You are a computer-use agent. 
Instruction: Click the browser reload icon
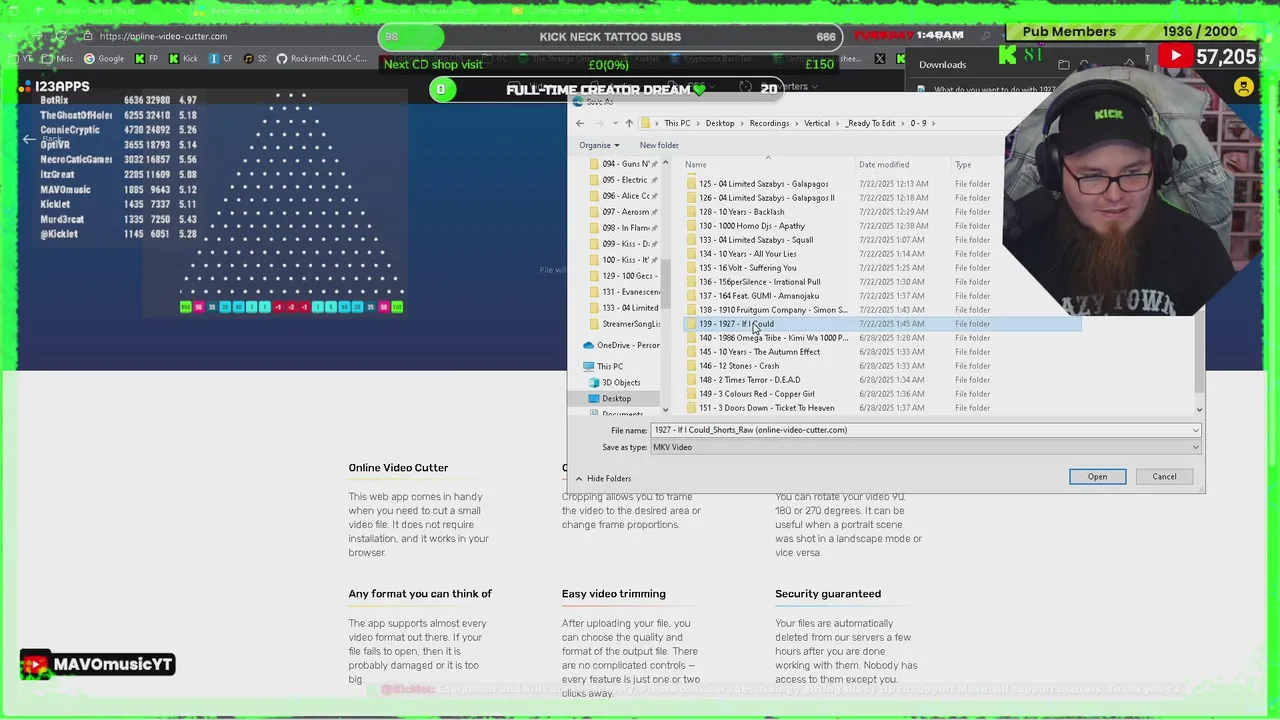point(60,36)
